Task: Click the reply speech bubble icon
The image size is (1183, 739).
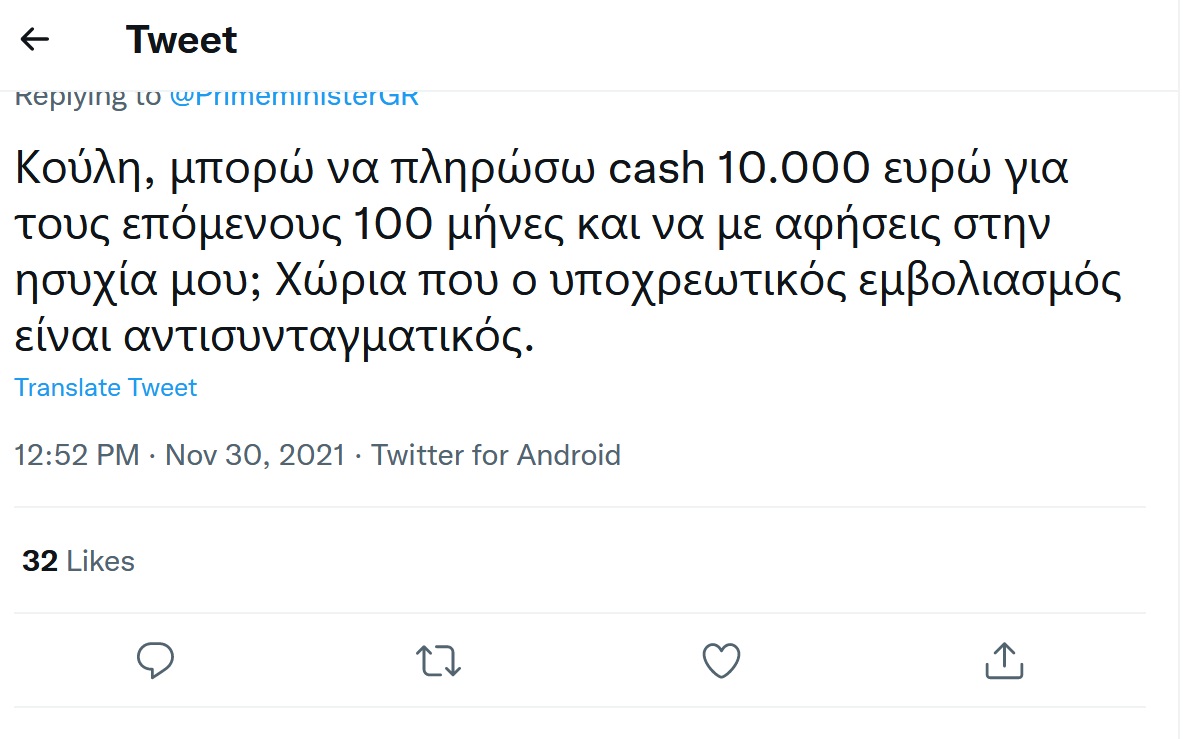Action: tap(155, 660)
